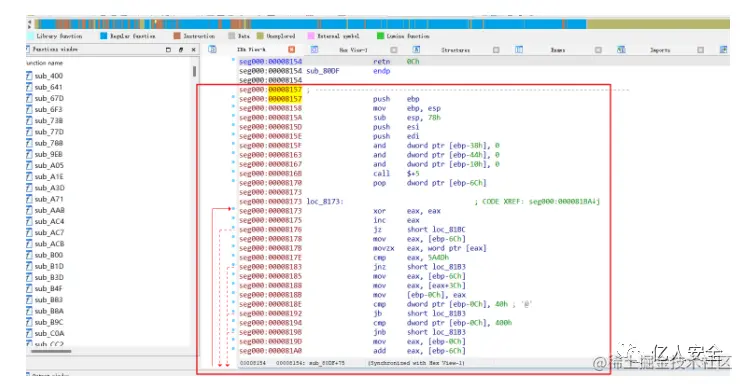Click the Library function legend swatch
Viewport: 746px width, 385px height.
point(30,36)
